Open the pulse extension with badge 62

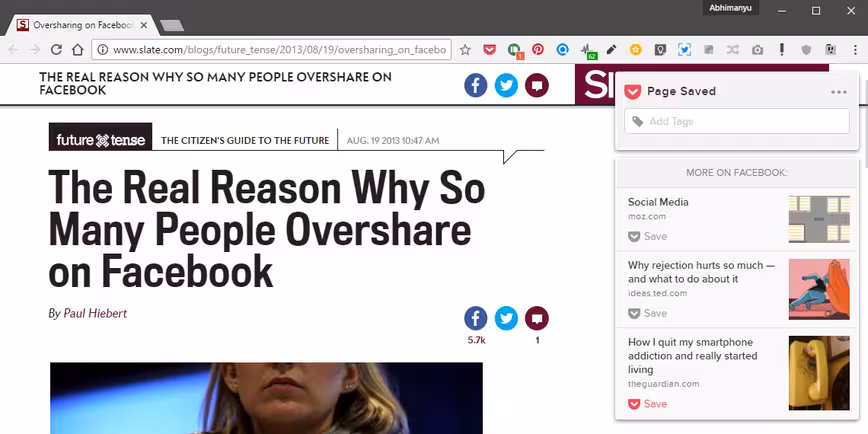[x=587, y=50]
